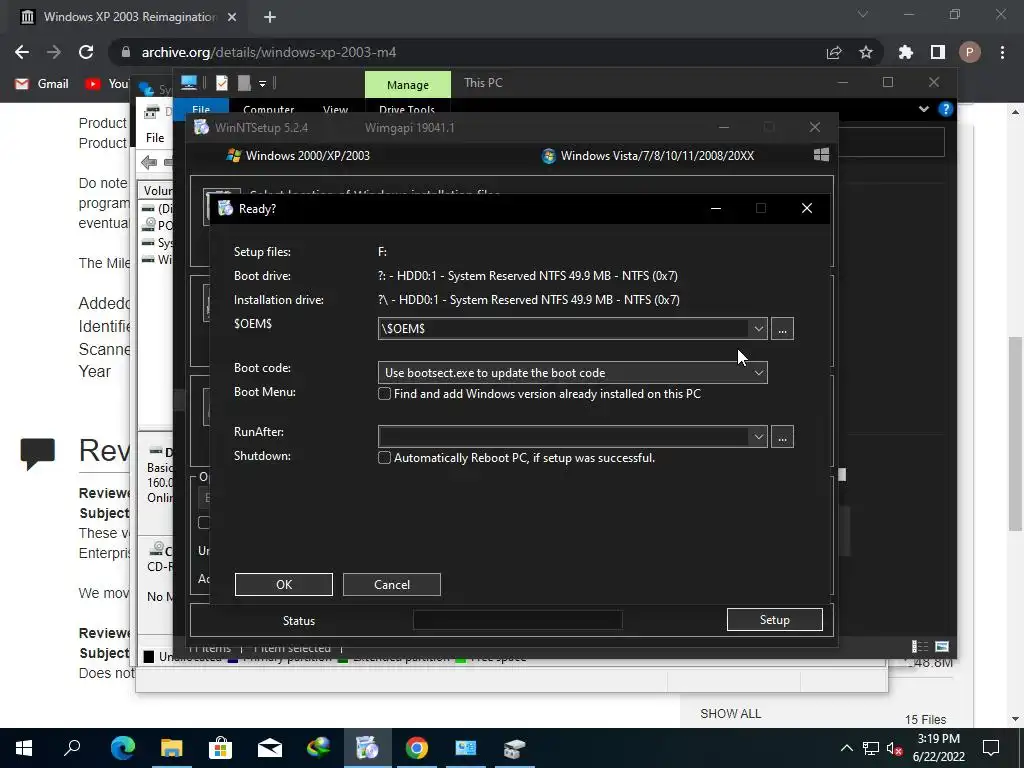
Task: Switch File Explorer to large icons view
Action: [x=942, y=647]
